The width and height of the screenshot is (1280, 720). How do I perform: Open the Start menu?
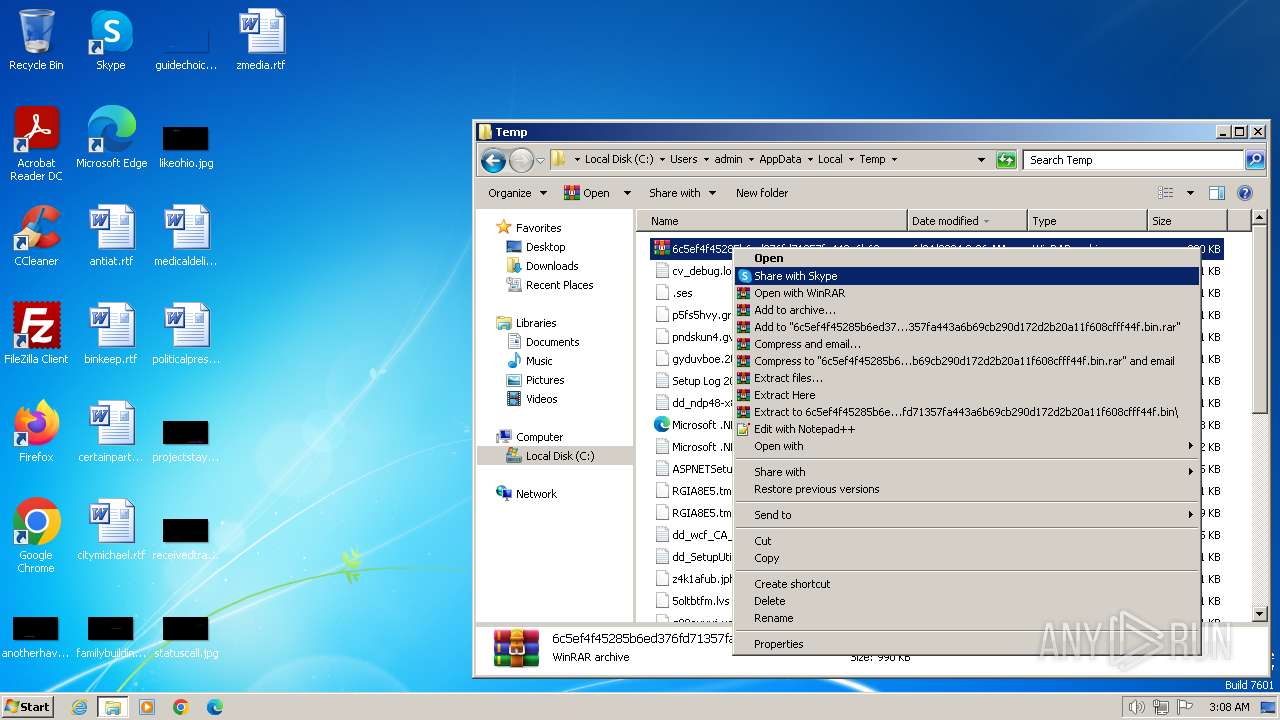click(x=28, y=707)
